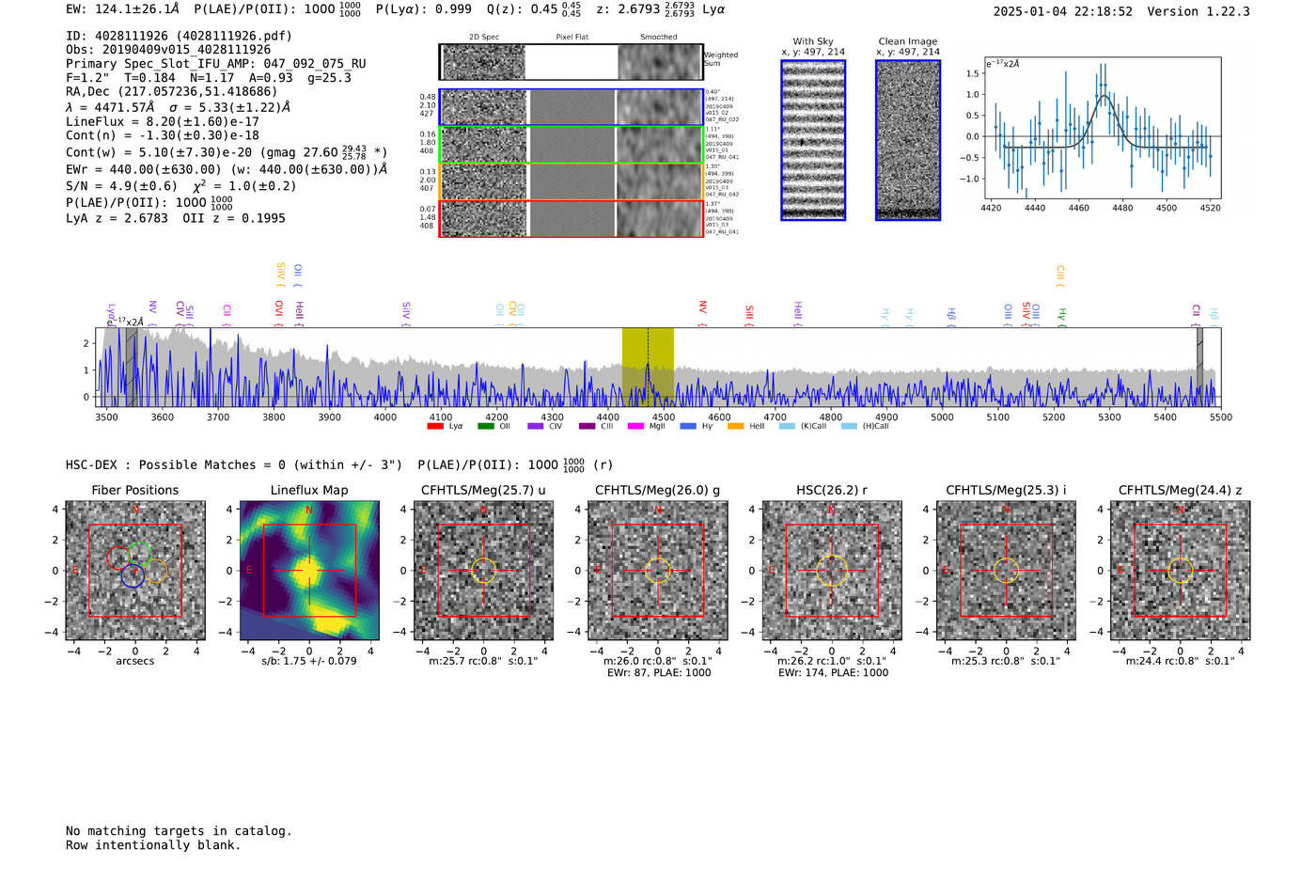Screen dimensions: 1316x896
Task: Click the EW: 124.1±26.1Å header value
Action: click(122, 8)
